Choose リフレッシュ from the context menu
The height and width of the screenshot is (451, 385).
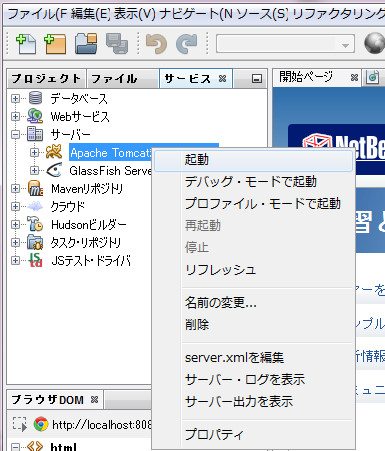tap(253, 269)
